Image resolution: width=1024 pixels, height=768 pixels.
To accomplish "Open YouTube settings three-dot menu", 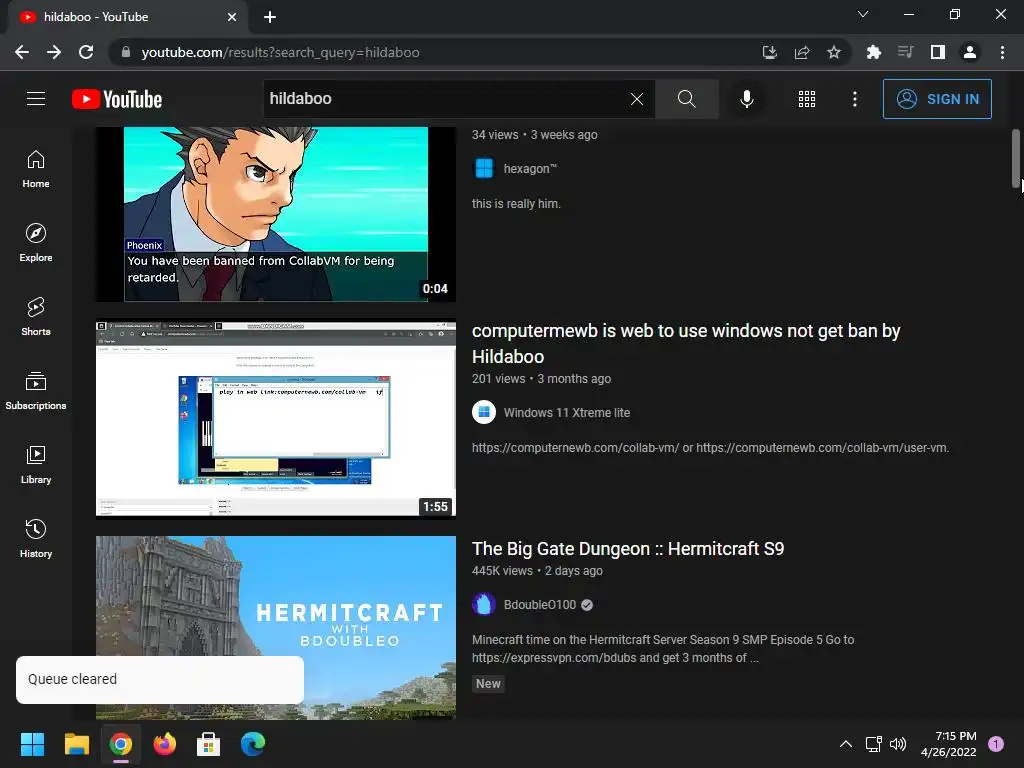I will pyautogui.click(x=855, y=99).
